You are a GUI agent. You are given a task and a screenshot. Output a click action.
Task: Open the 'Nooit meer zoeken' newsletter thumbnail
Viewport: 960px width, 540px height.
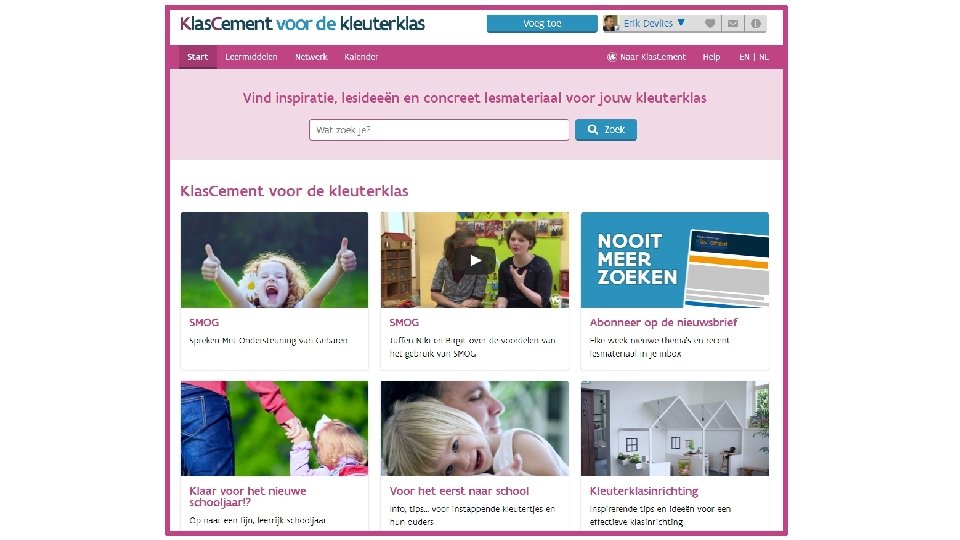[675, 260]
